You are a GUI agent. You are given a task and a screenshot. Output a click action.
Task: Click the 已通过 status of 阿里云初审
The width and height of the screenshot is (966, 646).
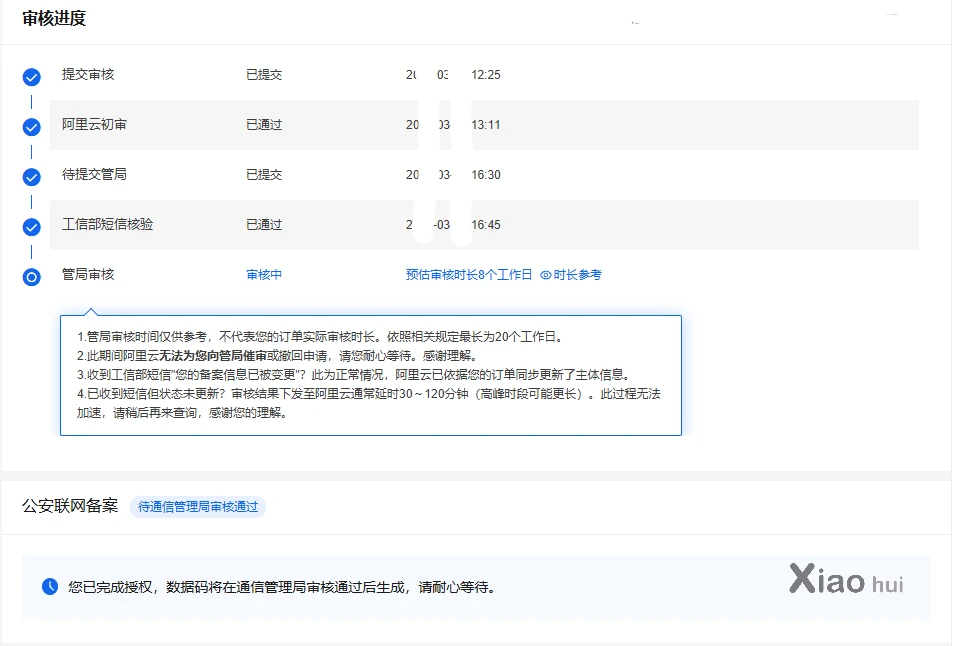pos(264,125)
